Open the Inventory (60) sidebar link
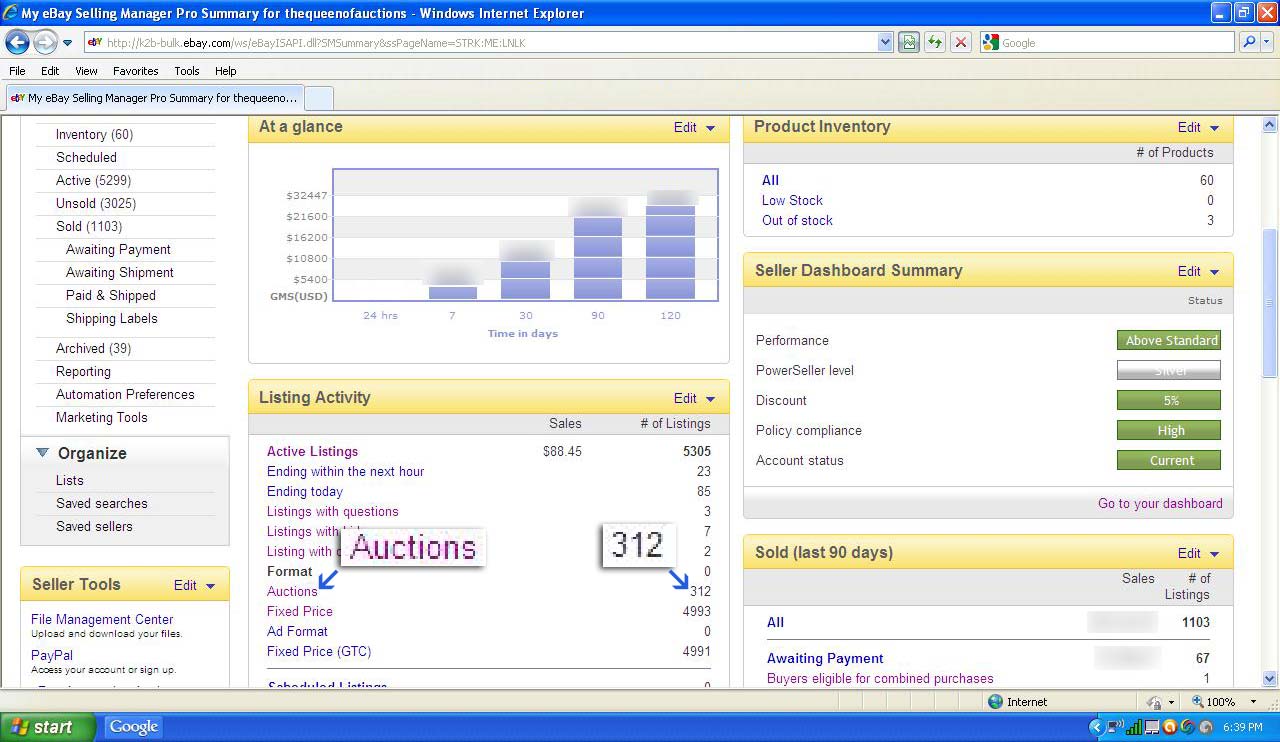1280x742 pixels. coord(94,134)
